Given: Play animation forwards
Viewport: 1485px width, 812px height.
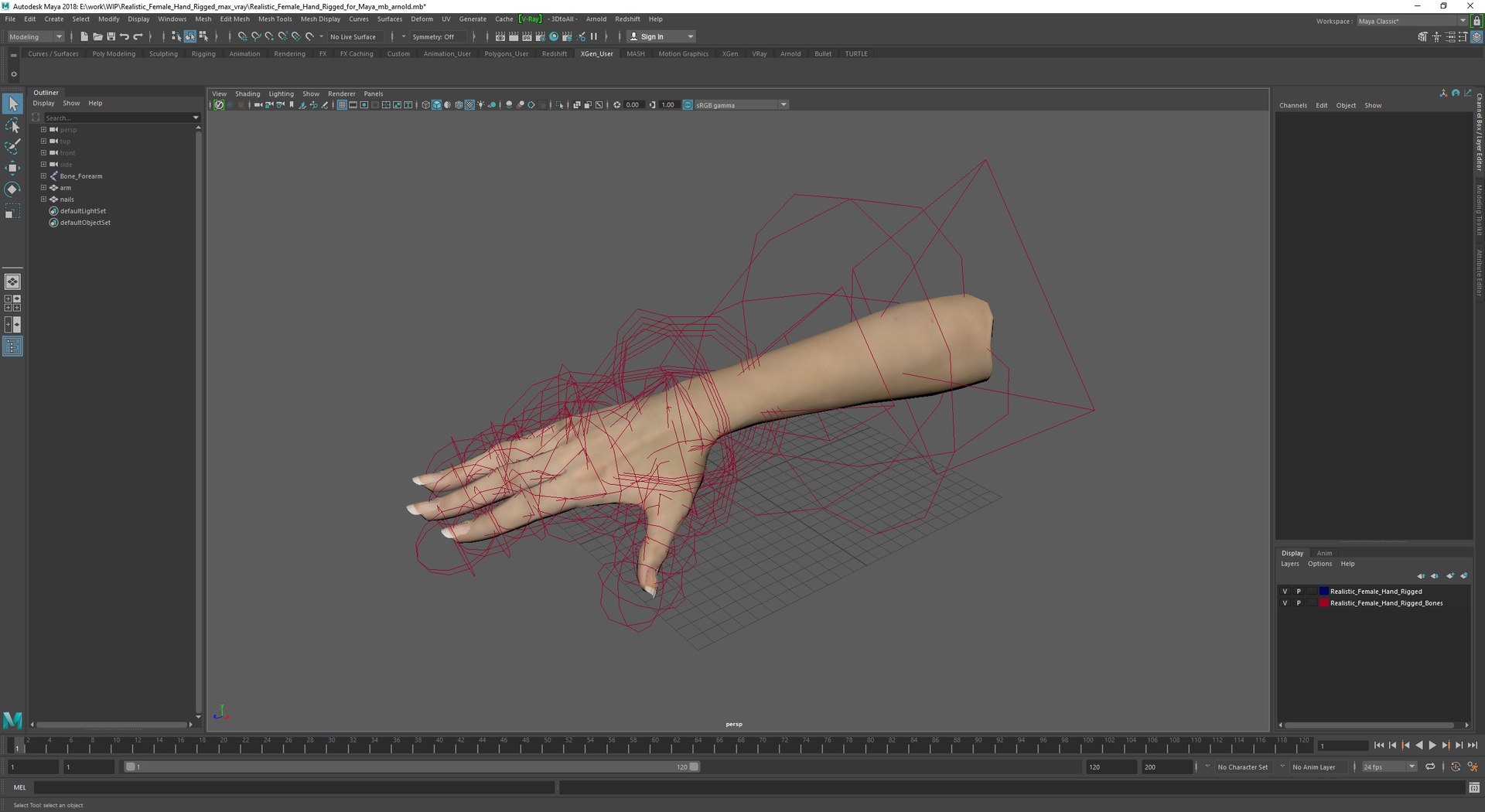Looking at the screenshot, I should pyautogui.click(x=1432, y=745).
